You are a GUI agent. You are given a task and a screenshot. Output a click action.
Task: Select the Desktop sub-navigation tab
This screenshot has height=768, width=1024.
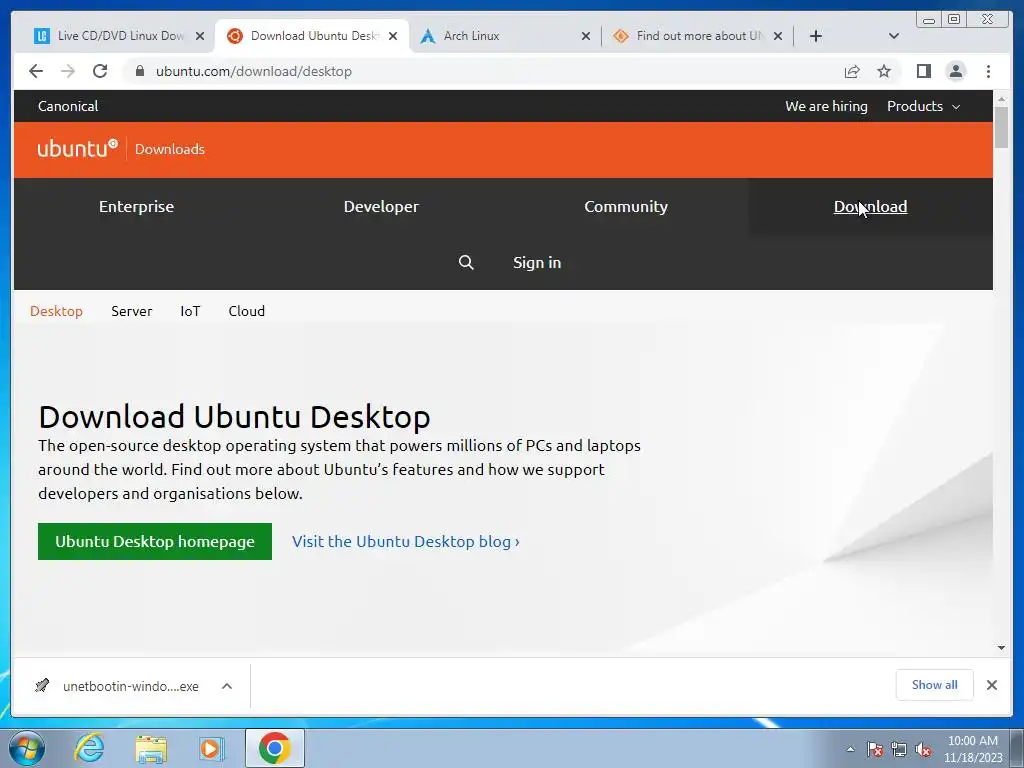(x=56, y=311)
